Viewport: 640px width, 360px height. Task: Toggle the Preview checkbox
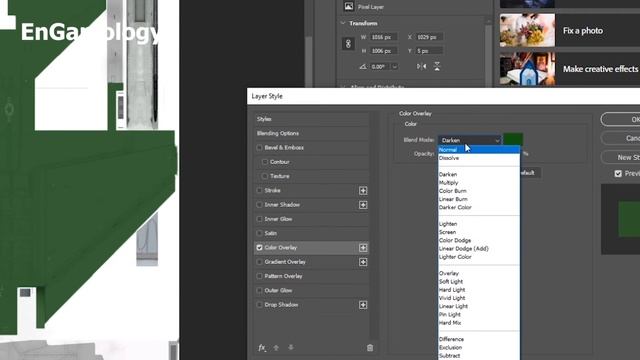click(x=618, y=173)
